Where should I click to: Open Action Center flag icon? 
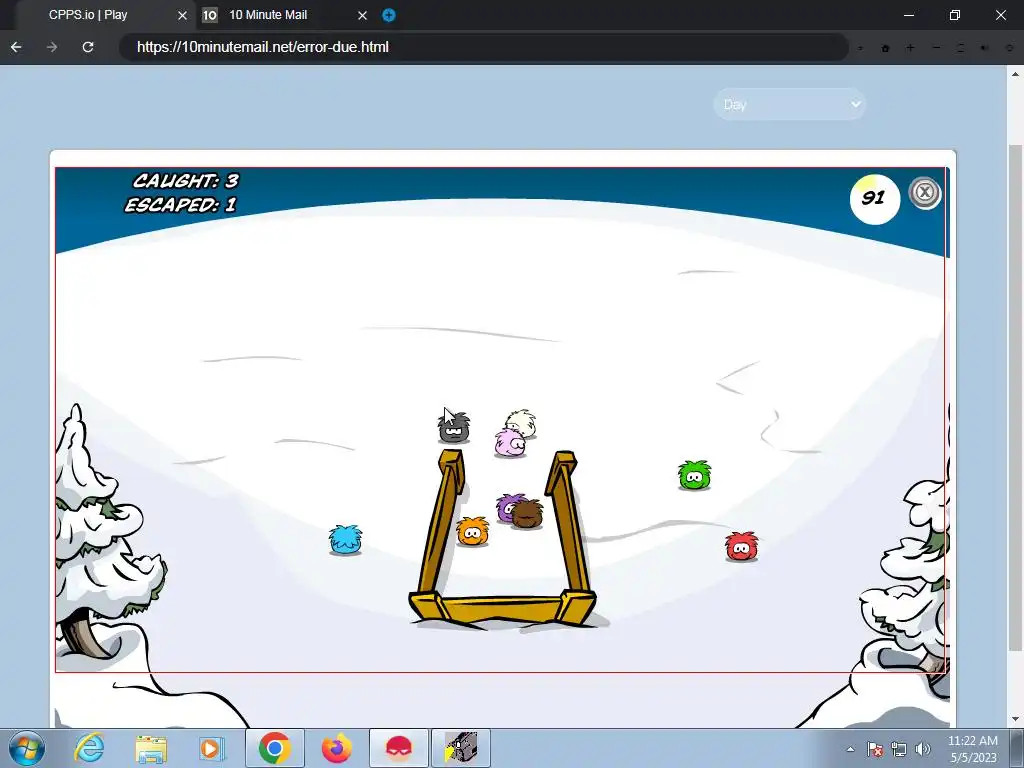point(874,749)
